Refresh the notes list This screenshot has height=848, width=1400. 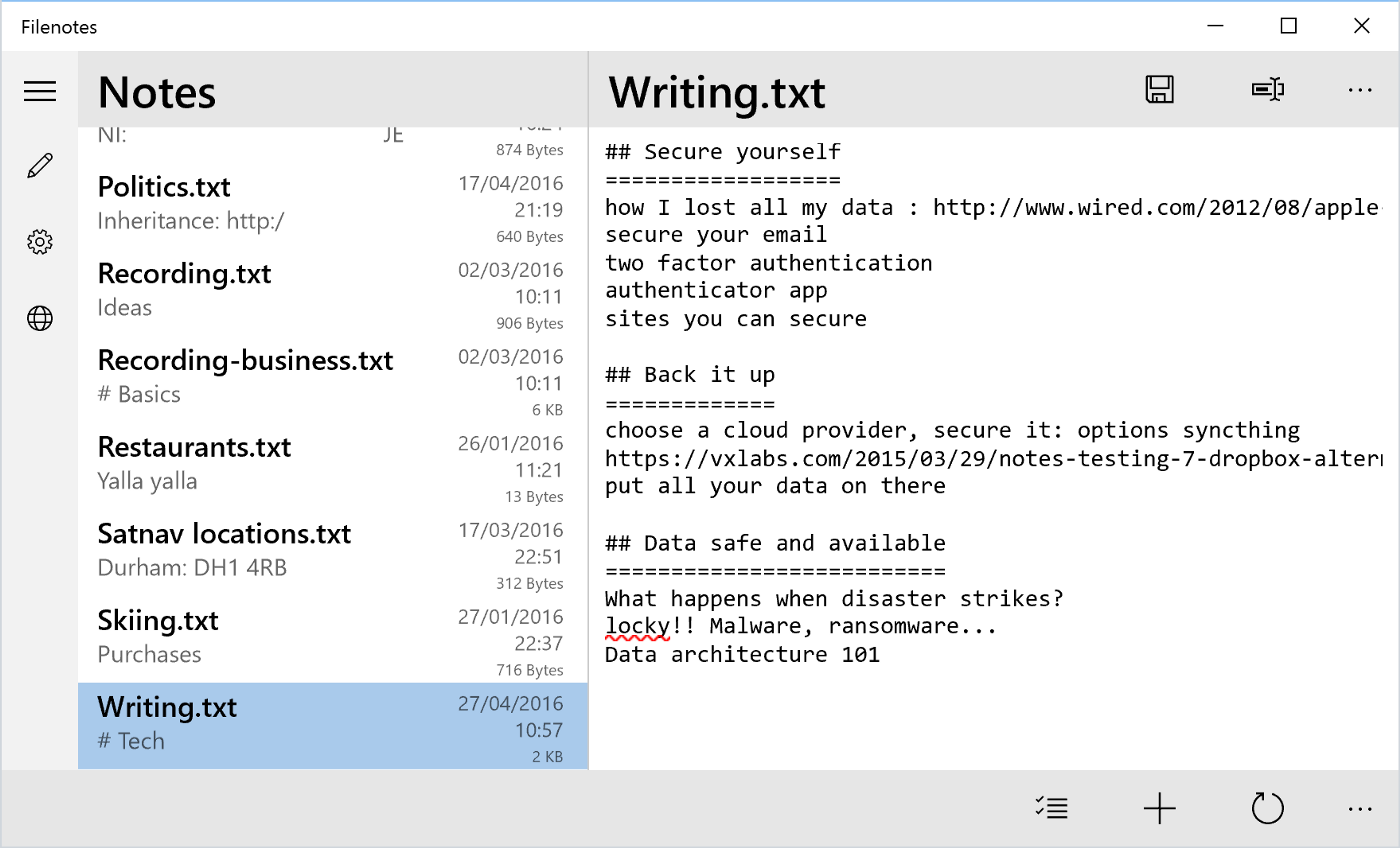1268,808
